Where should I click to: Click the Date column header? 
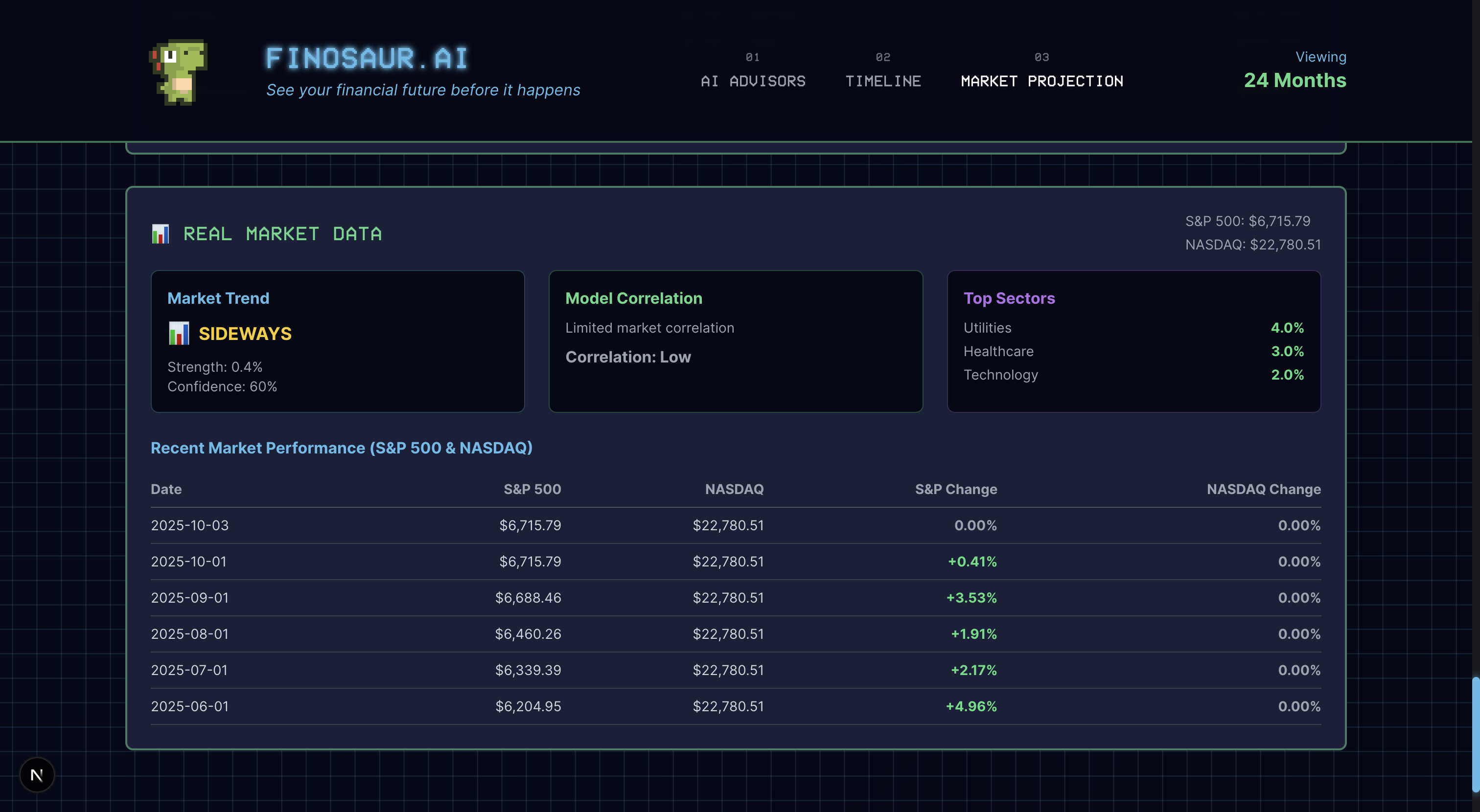point(166,489)
